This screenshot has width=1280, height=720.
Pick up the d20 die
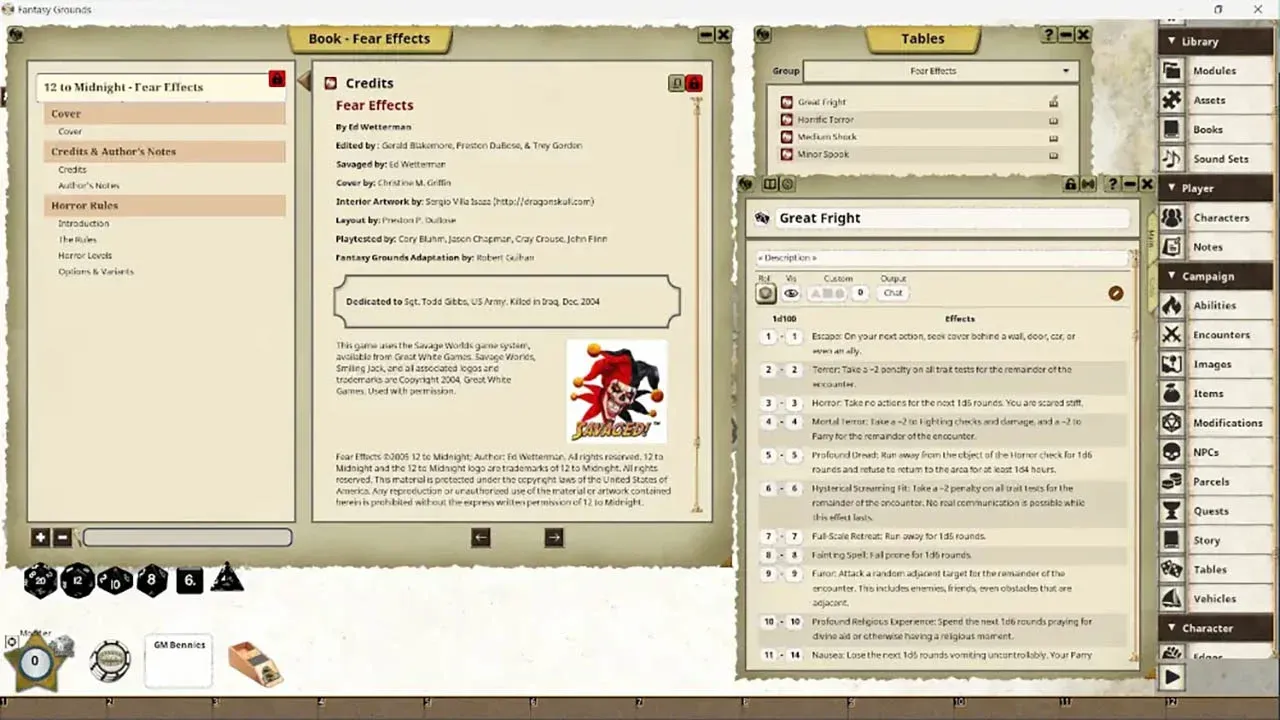[40, 580]
